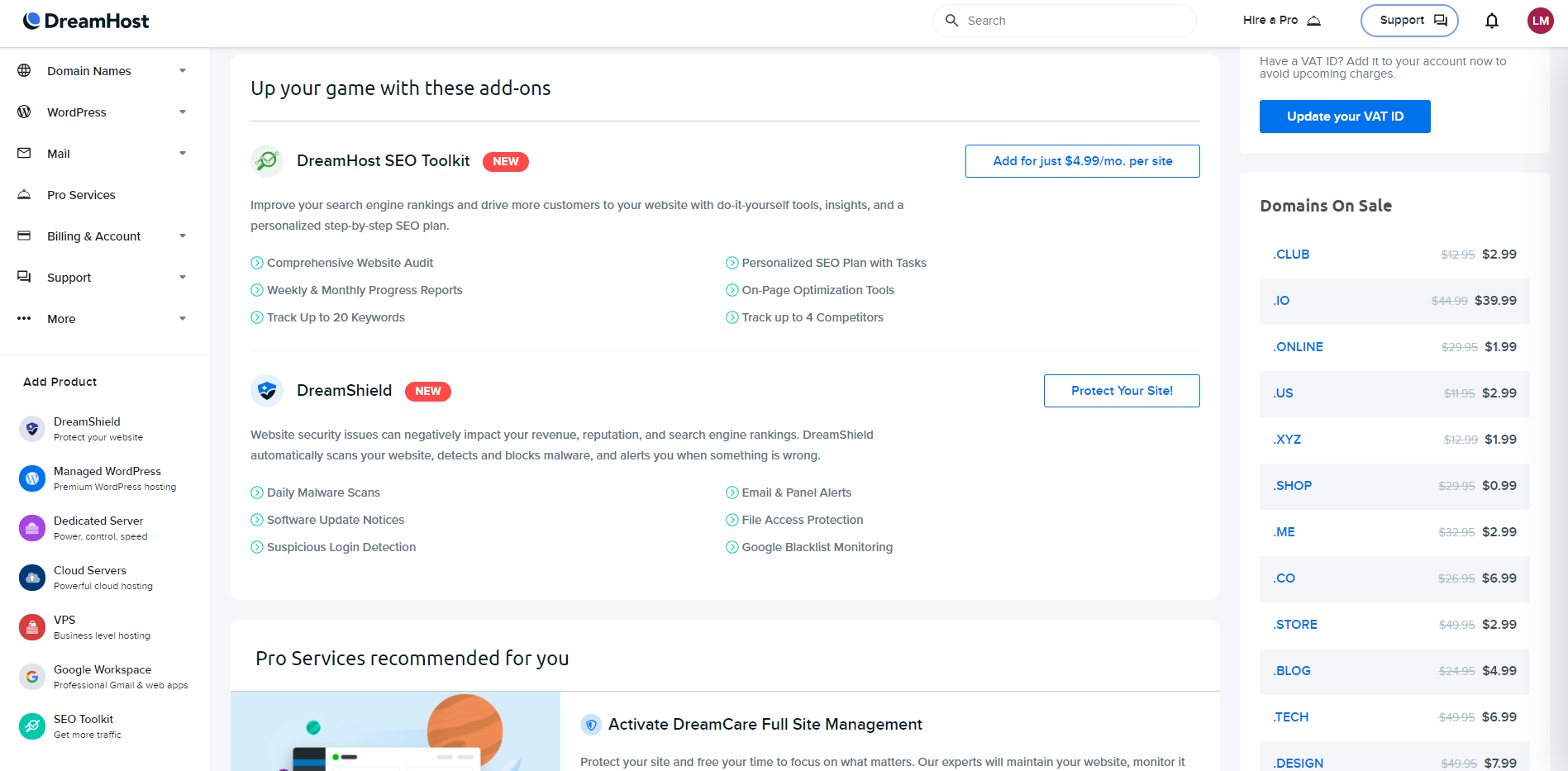Open the SEO Toolkit icon
The image size is (1568, 771).
click(x=31, y=726)
